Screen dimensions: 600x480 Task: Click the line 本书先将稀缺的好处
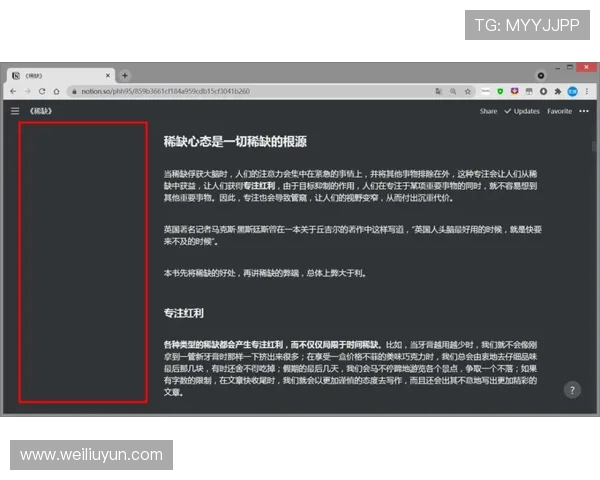[265, 273]
